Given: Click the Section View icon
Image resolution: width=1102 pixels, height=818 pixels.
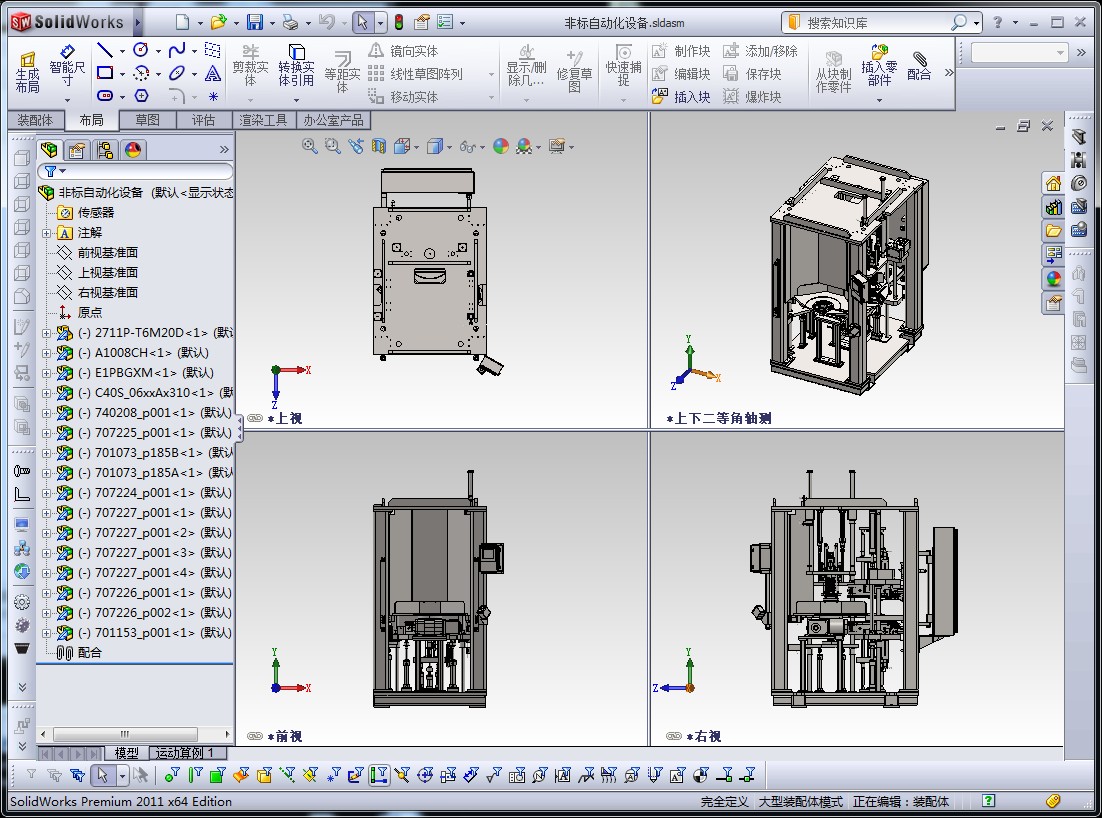Looking at the screenshot, I should point(379,146).
